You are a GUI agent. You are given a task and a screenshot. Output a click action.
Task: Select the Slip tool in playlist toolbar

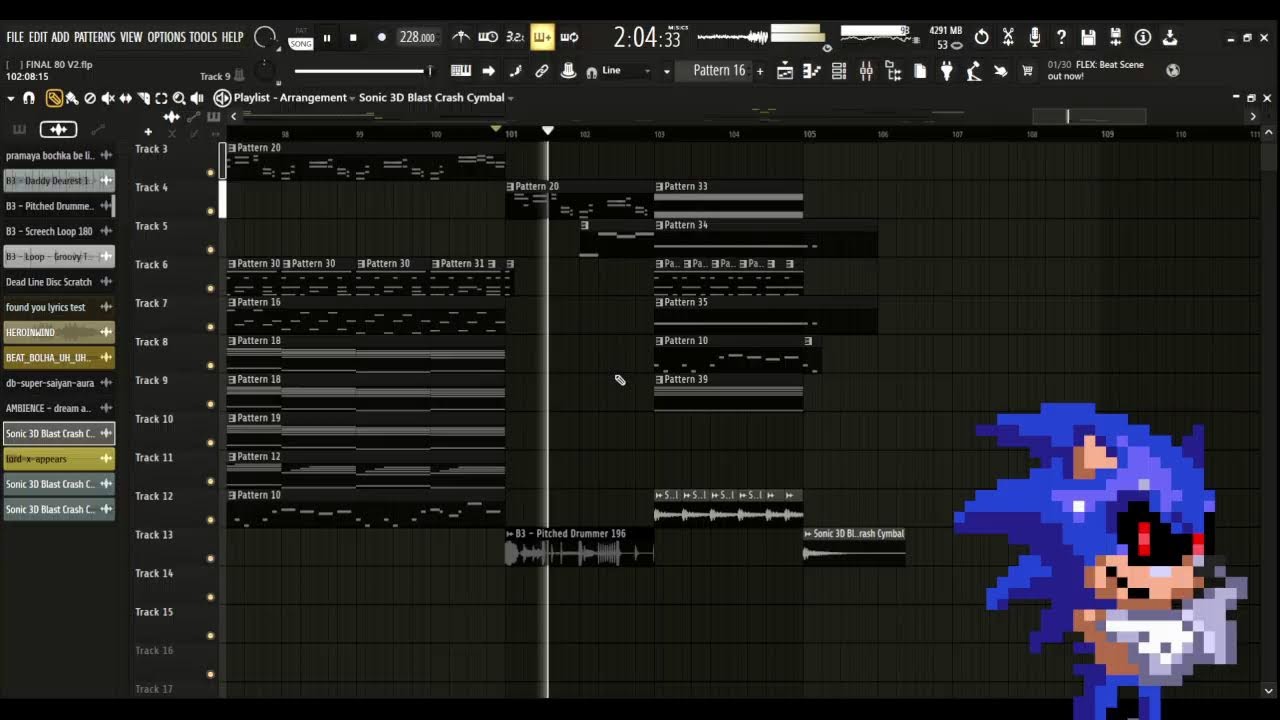[126, 98]
